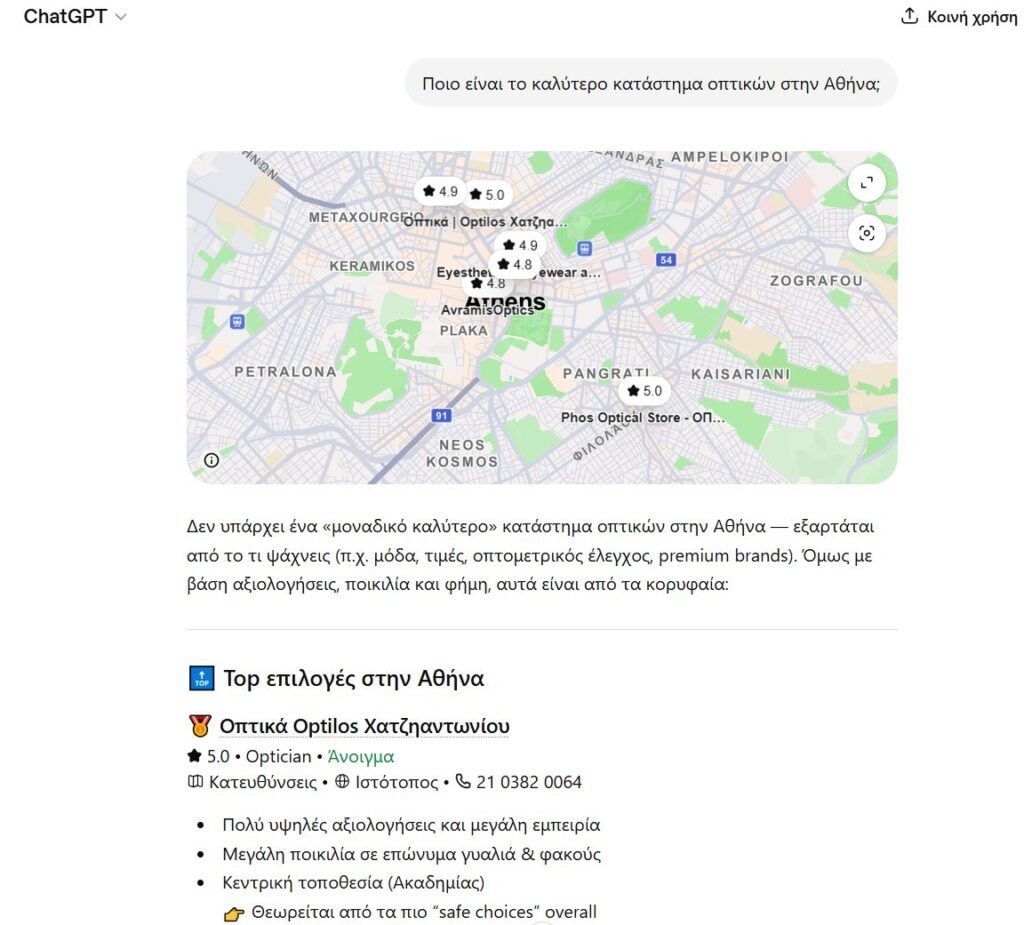The width and height of the screenshot is (1024, 925).
Task: Select the 4.8 pin above AvramisOptics
Action: click(488, 283)
